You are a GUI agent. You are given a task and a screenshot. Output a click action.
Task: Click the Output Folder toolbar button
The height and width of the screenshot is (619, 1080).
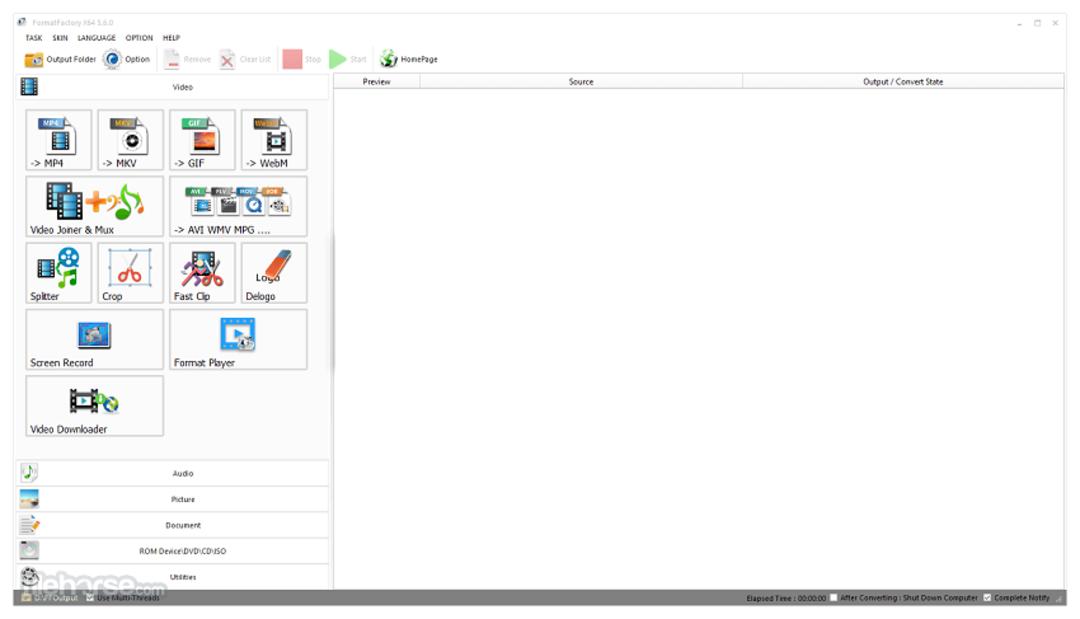click(x=60, y=59)
